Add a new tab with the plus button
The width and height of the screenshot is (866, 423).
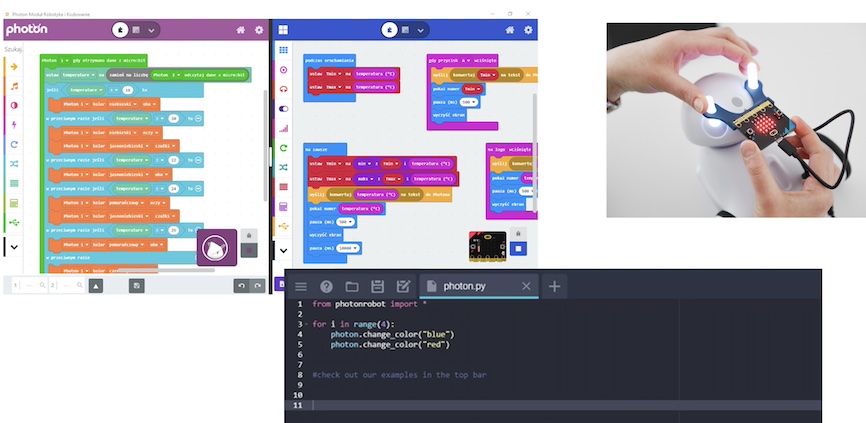point(555,286)
